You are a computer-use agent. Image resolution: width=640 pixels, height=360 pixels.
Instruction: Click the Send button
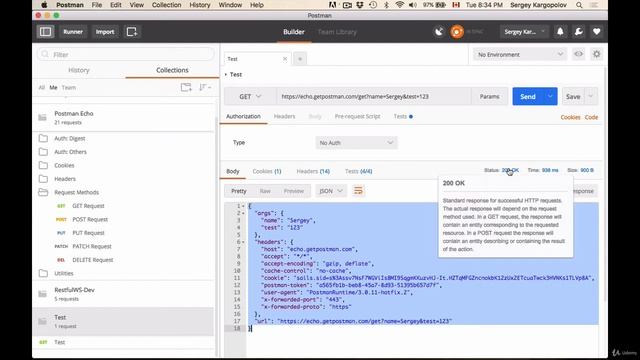click(x=528, y=97)
